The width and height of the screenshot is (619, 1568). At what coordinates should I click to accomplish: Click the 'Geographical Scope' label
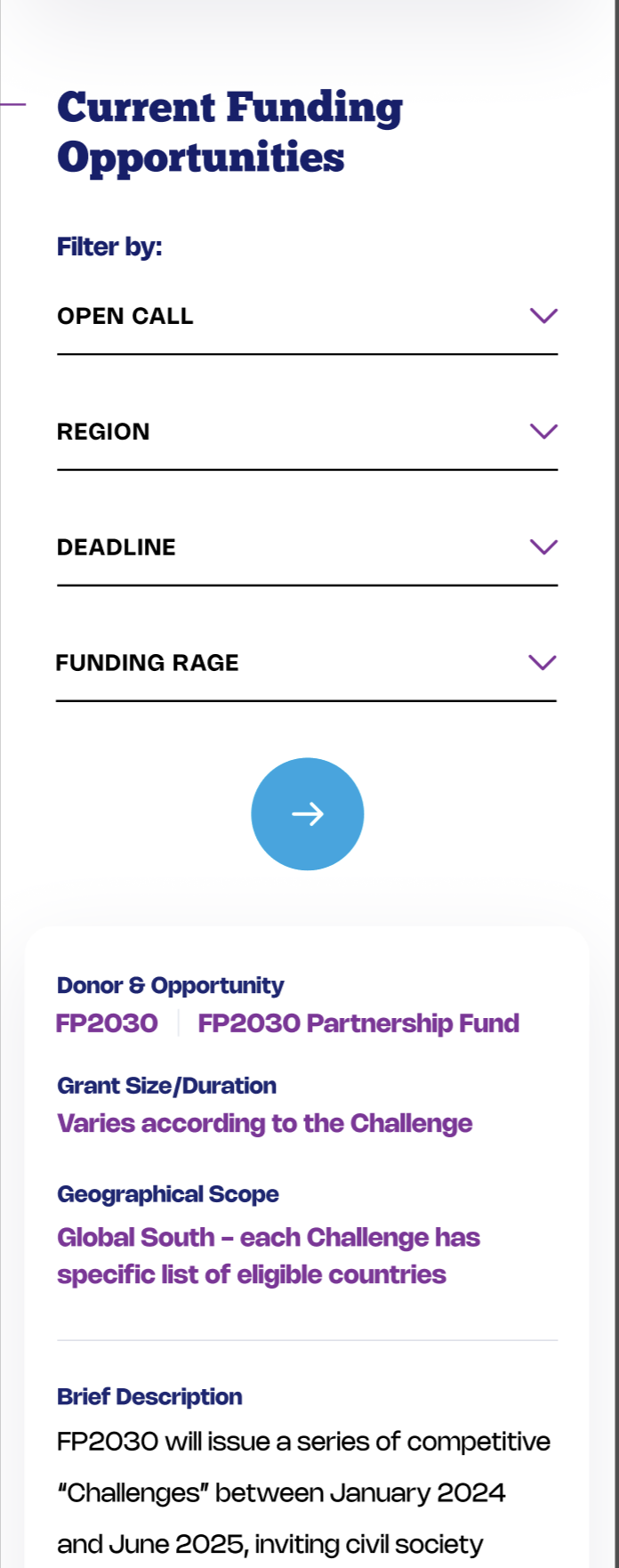[x=168, y=1194]
